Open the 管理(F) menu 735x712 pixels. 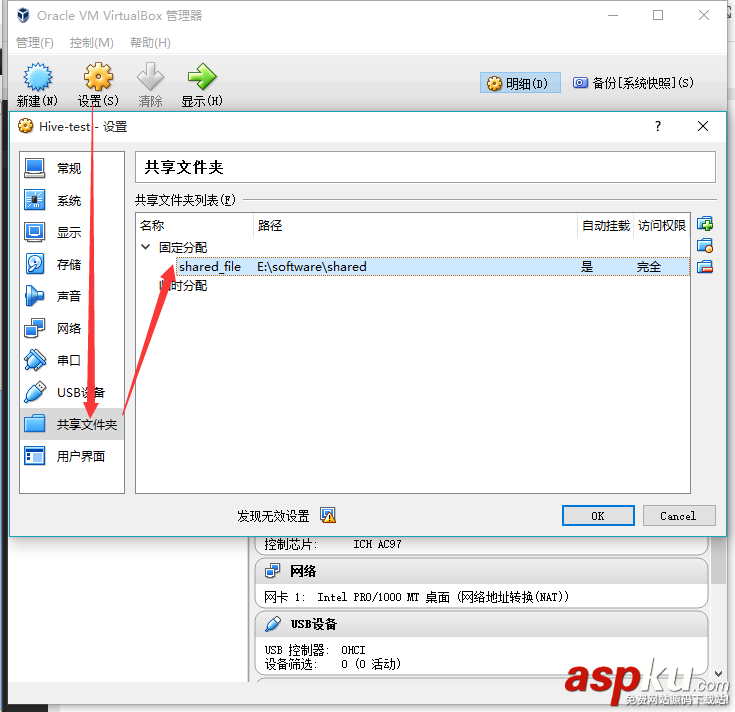coord(35,43)
